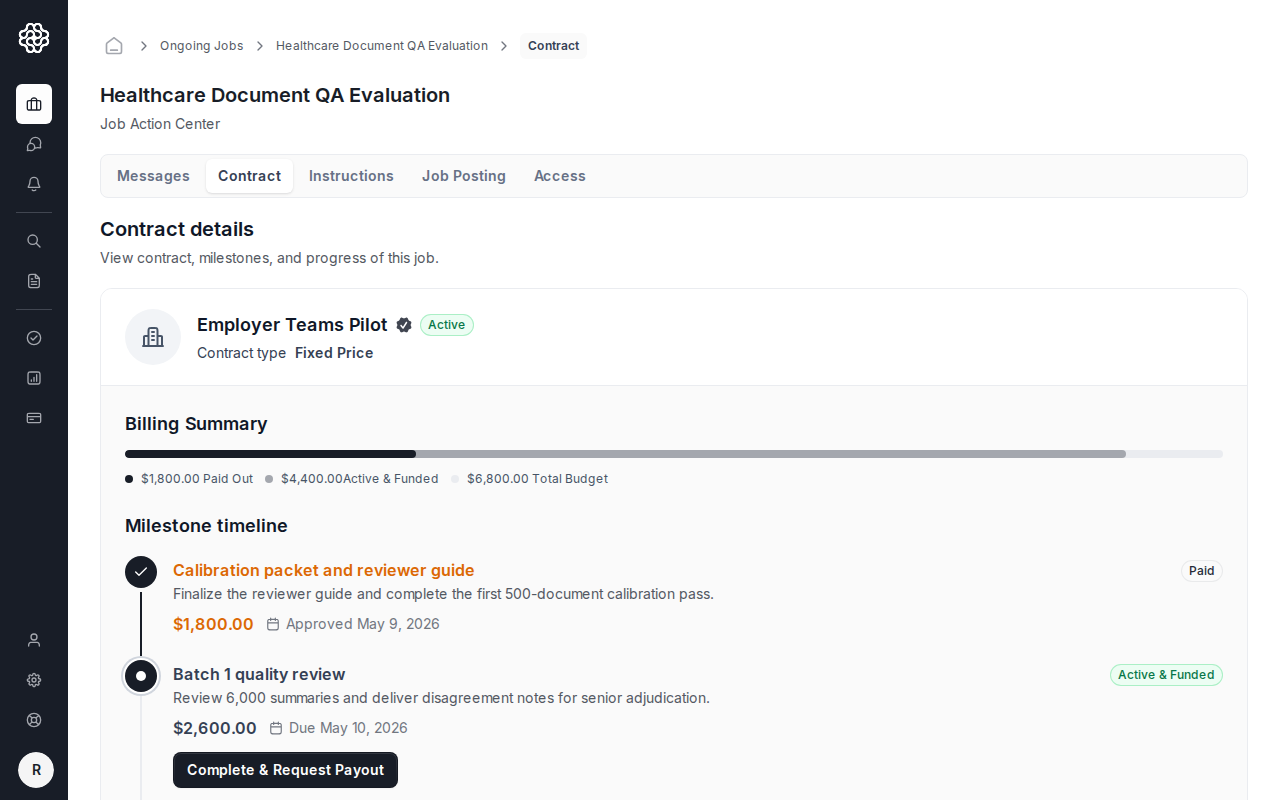Open the R user avatar
This screenshot has width=1280, height=800.
click(36, 770)
